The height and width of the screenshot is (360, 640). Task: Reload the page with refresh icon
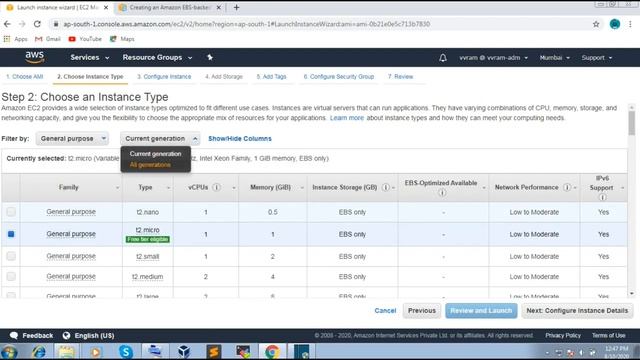point(37,24)
